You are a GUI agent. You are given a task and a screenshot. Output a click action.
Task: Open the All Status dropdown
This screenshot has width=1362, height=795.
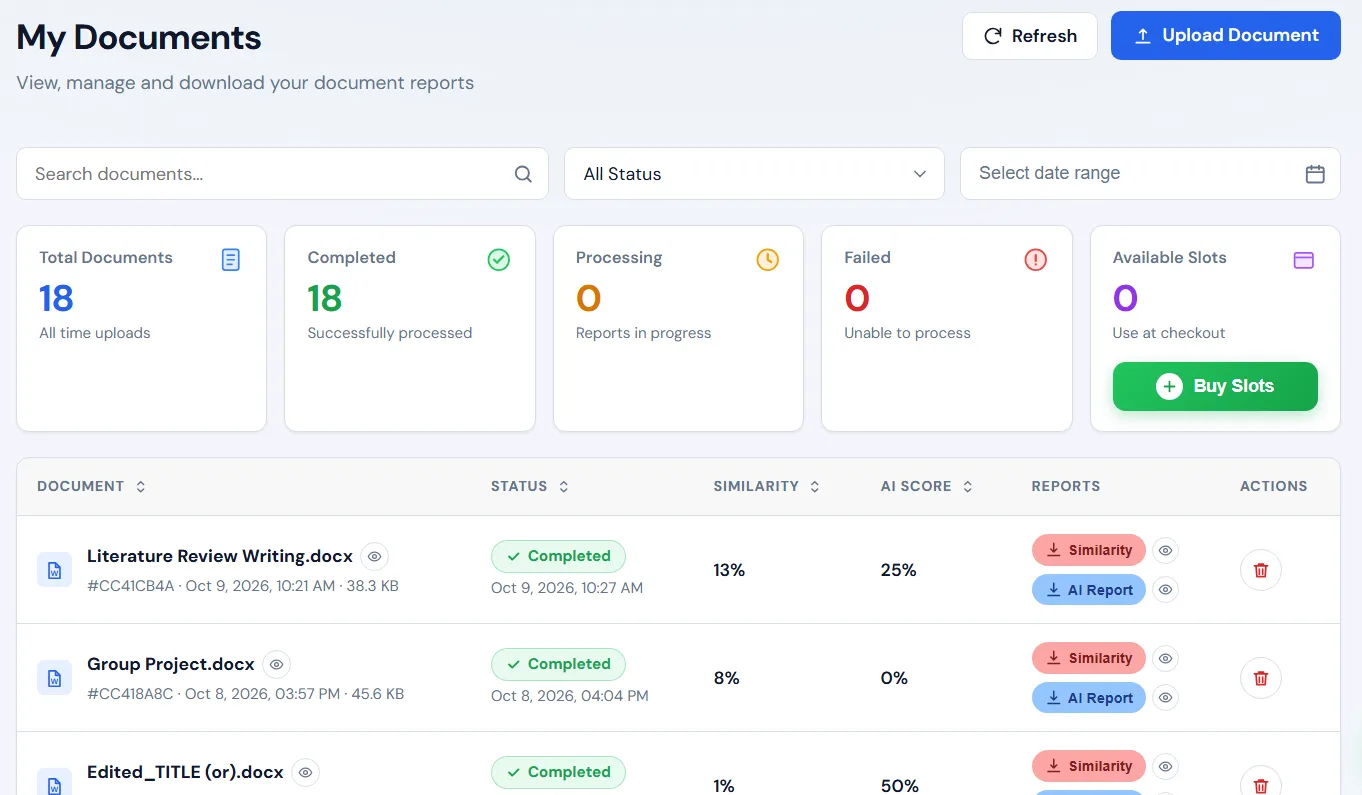pos(754,174)
